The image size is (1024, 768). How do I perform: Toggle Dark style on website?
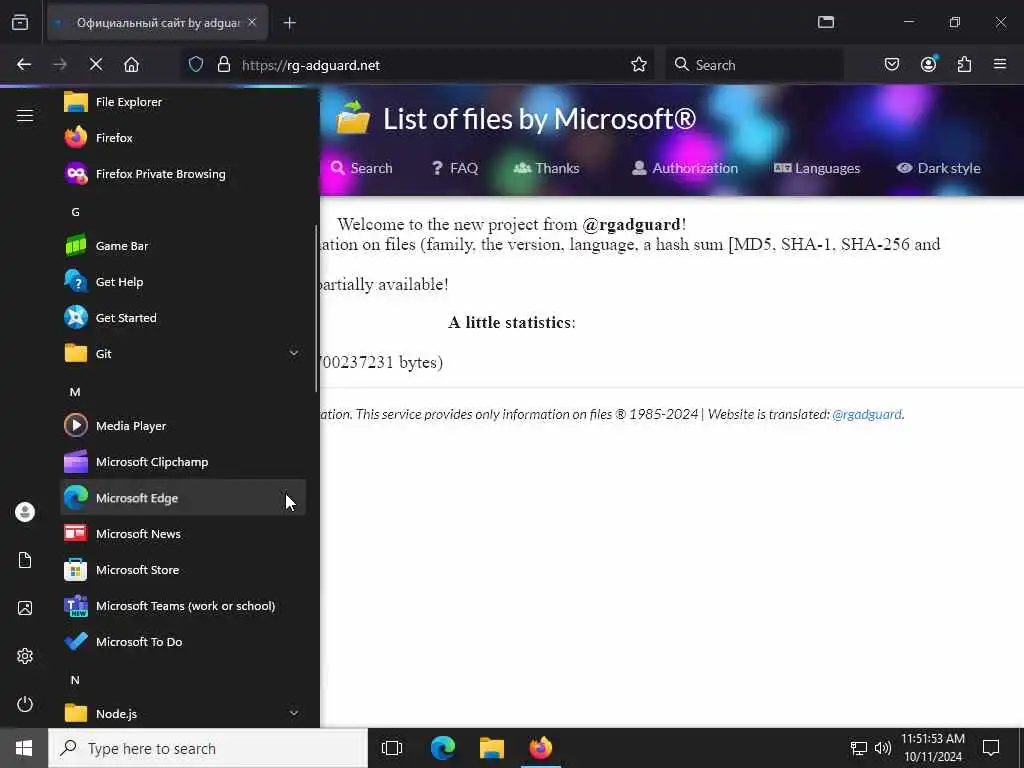point(938,168)
